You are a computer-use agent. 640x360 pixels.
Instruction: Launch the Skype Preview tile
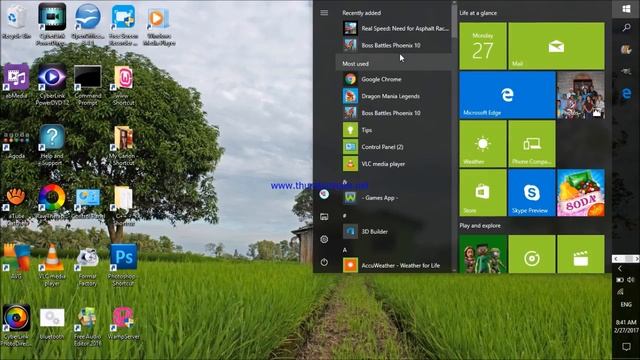point(532,193)
